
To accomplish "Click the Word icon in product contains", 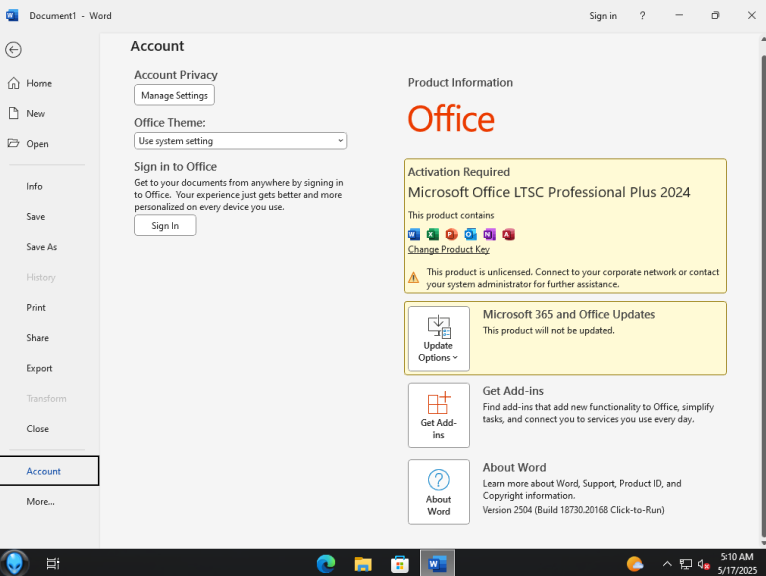I will click(414, 235).
